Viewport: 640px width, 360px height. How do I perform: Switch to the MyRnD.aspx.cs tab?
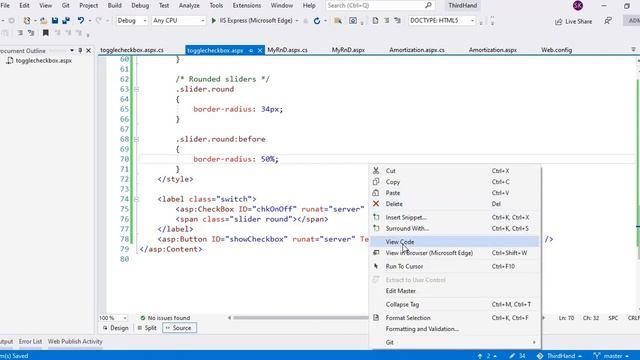click(287, 50)
